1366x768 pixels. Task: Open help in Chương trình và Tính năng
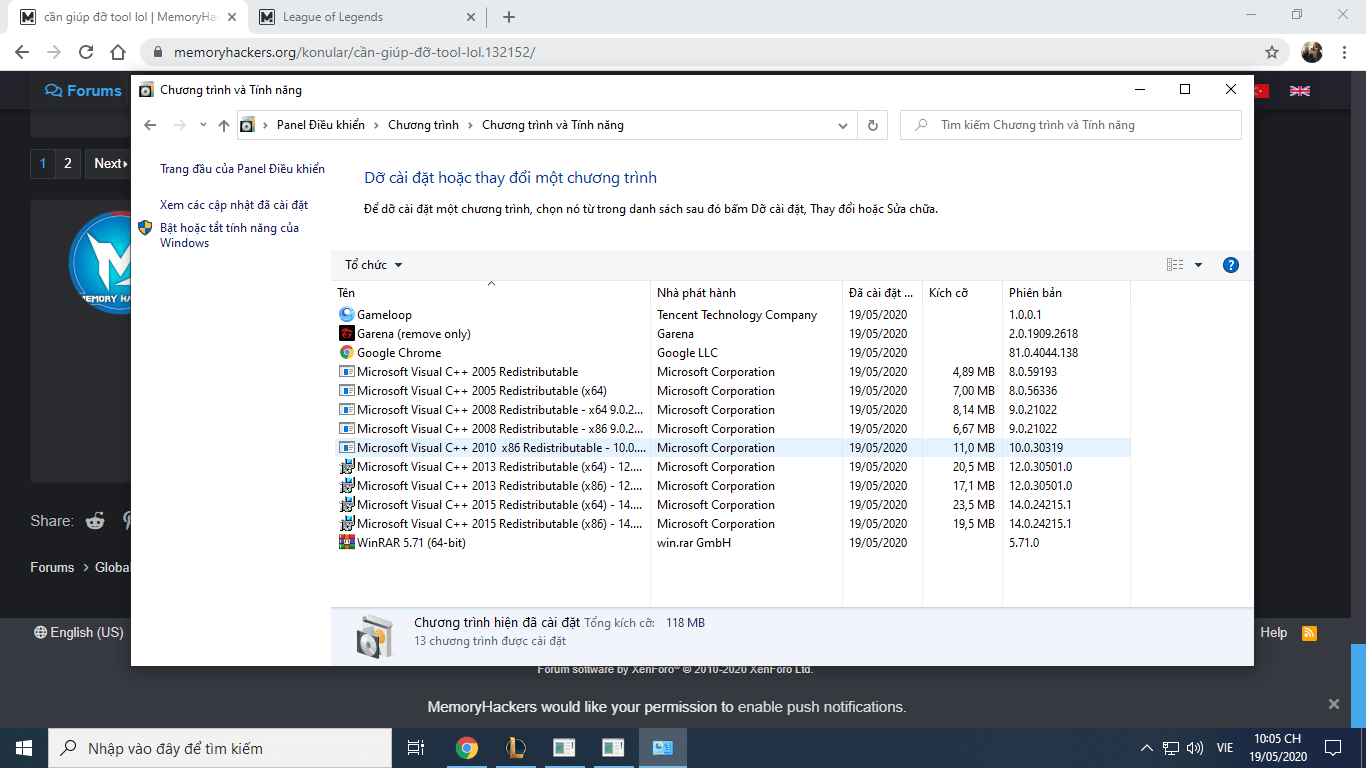pyautogui.click(x=1231, y=265)
